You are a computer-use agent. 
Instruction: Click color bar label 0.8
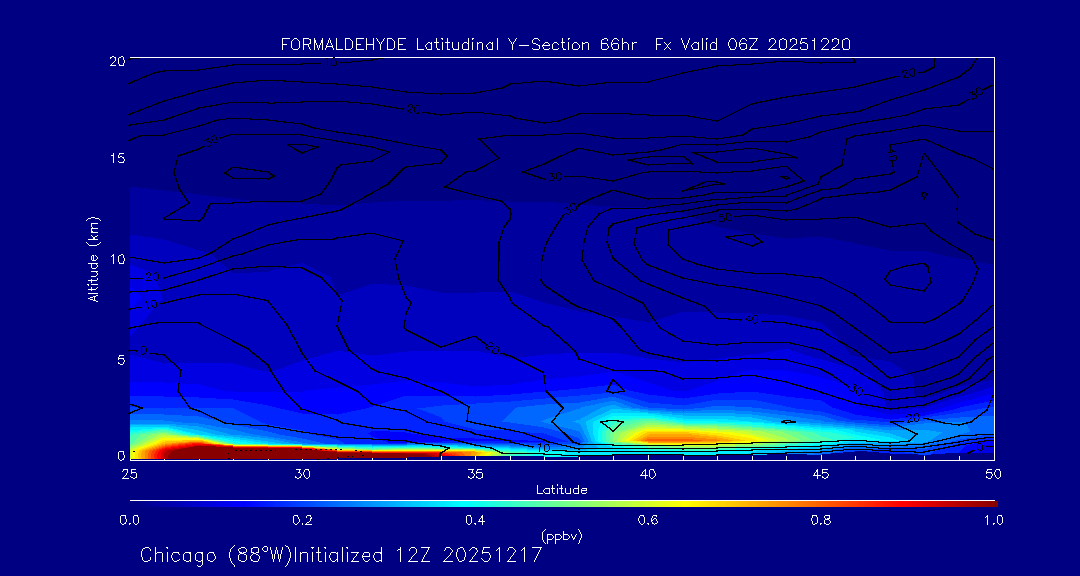pyautogui.click(x=822, y=520)
